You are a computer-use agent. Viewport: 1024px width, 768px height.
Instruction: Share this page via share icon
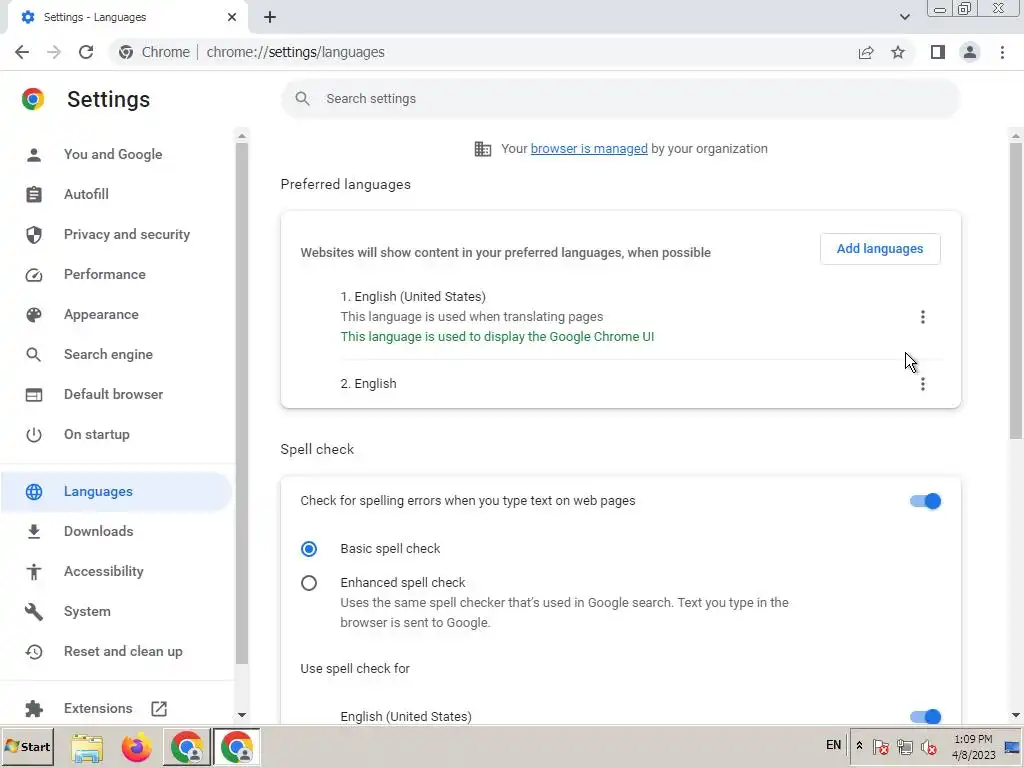point(866,52)
